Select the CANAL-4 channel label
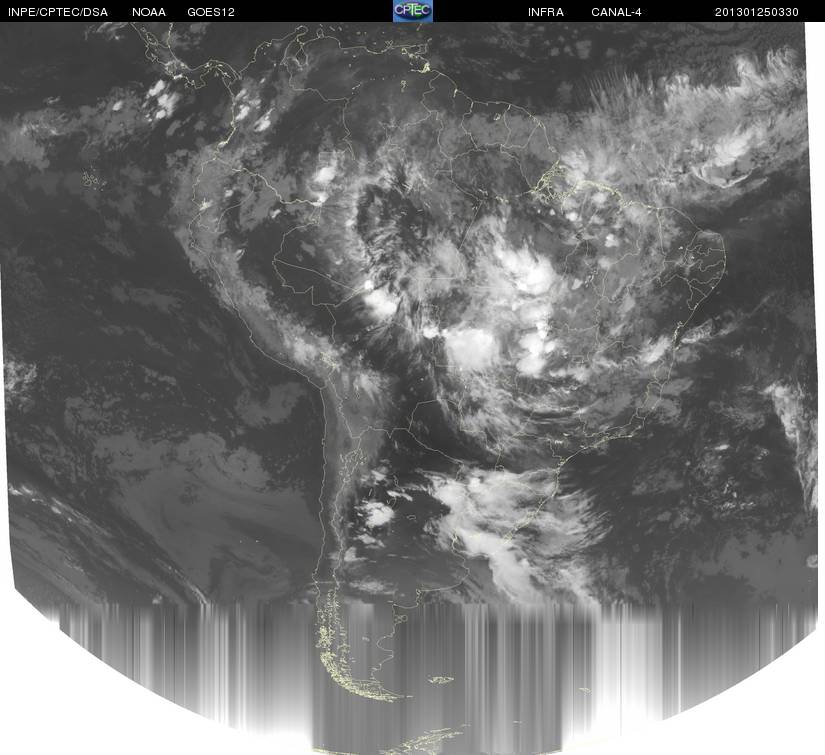The image size is (825, 755). tap(616, 12)
